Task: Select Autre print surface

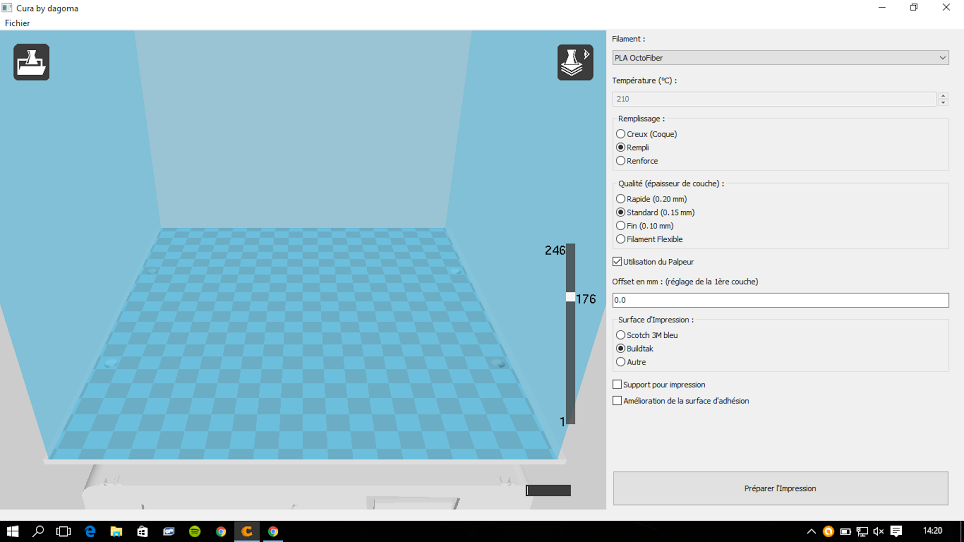Action: point(631,363)
